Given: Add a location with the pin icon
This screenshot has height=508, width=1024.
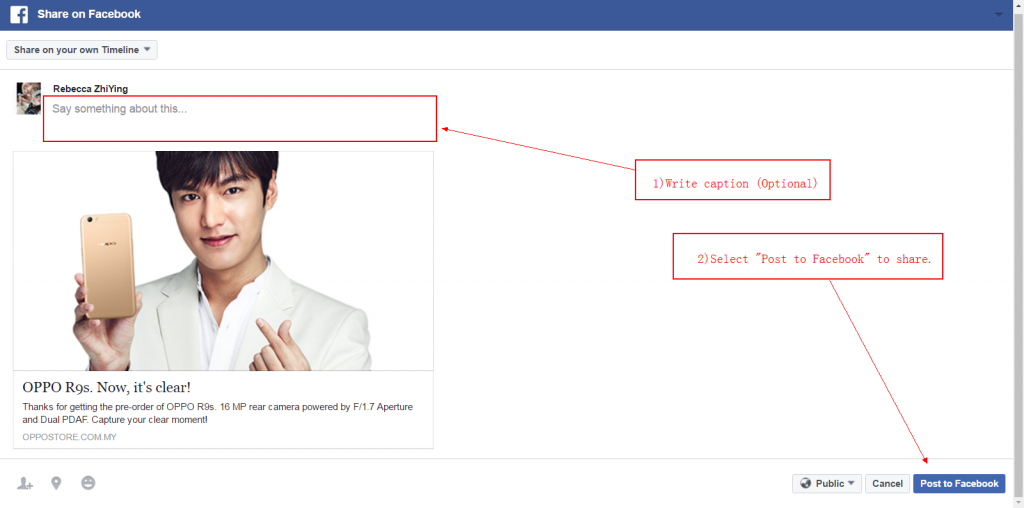Looking at the screenshot, I should (x=56, y=483).
